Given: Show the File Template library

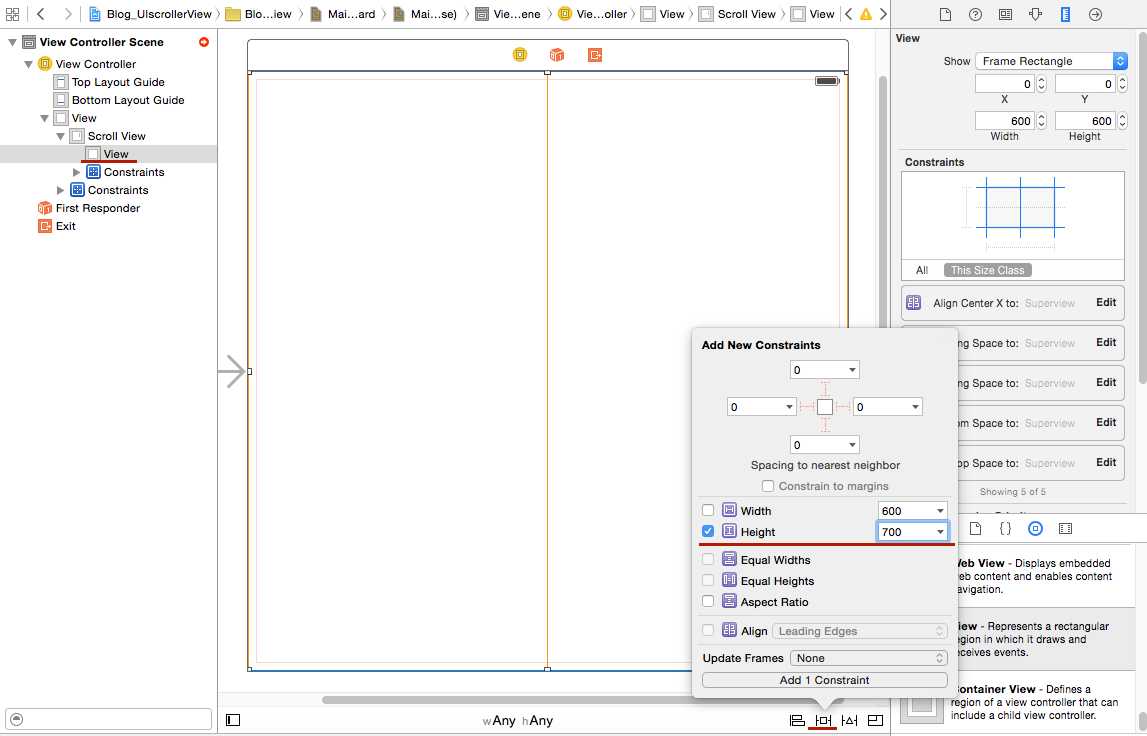Looking at the screenshot, I should (x=975, y=528).
